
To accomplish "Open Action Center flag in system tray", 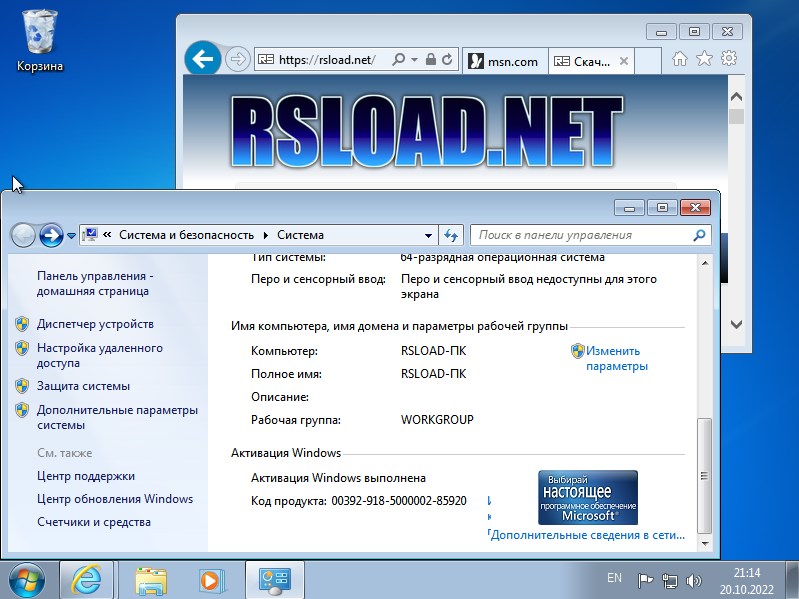I will pos(646,580).
